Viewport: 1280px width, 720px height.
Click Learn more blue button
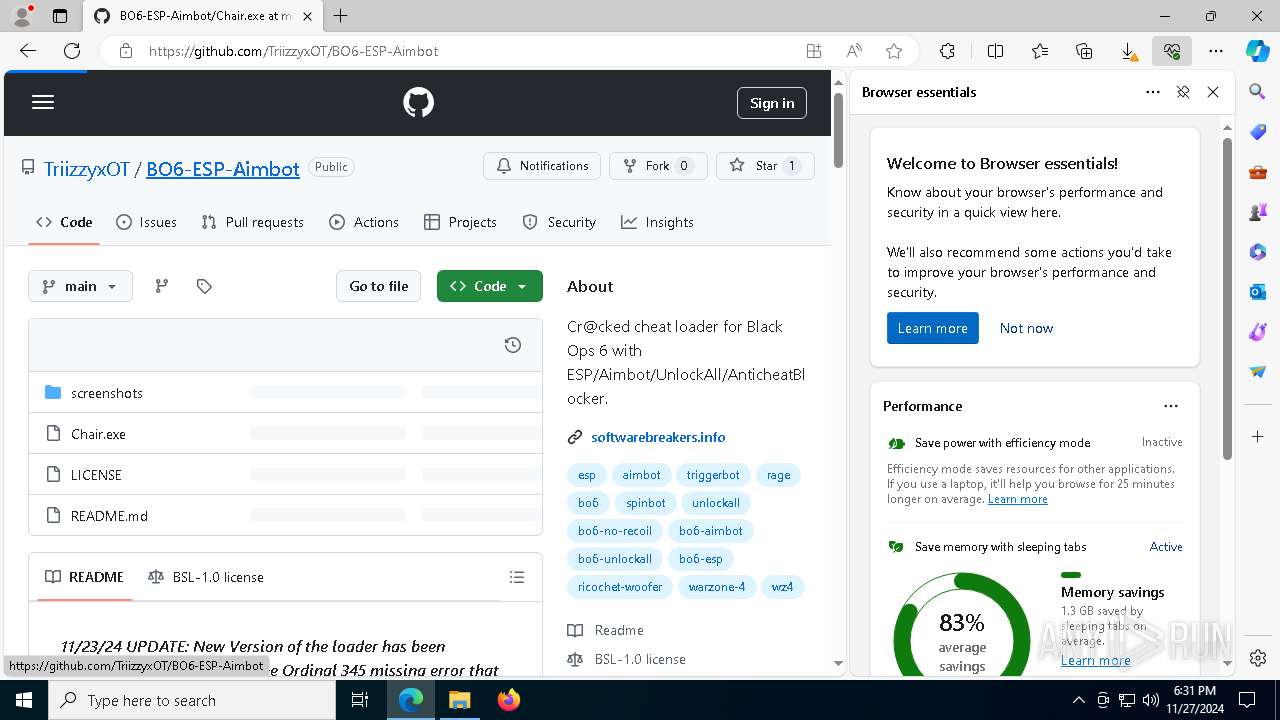coord(932,328)
